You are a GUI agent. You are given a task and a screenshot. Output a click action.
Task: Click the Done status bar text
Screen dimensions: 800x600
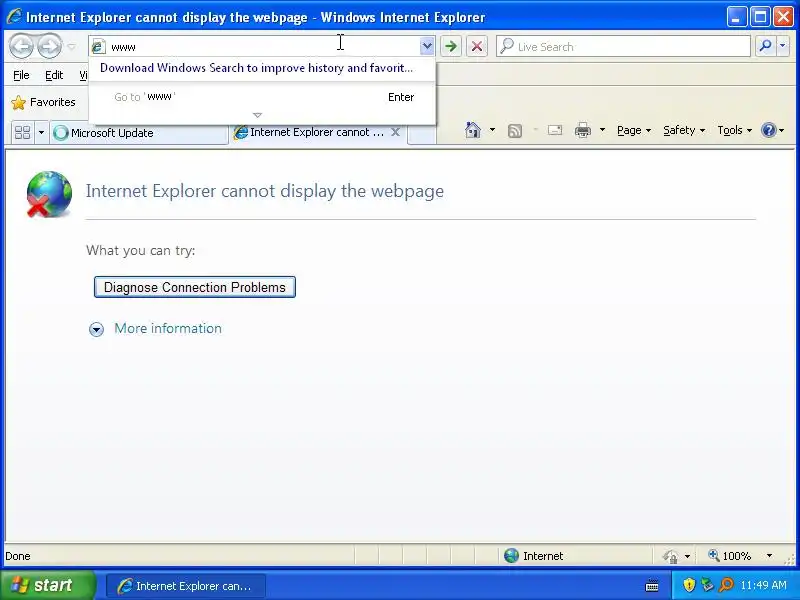pyautogui.click(x=18, y=556)
